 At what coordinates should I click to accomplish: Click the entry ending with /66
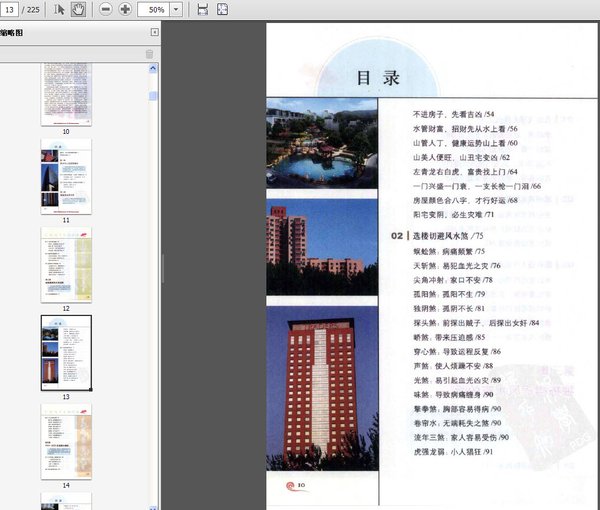(x=477, y=186)
